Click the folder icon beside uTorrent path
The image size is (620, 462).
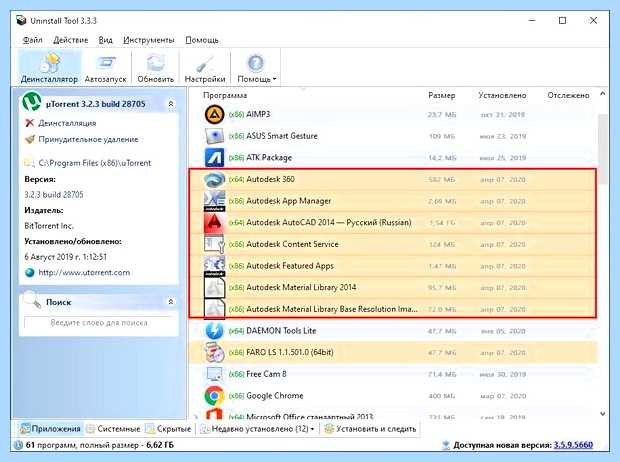[29, 163]
